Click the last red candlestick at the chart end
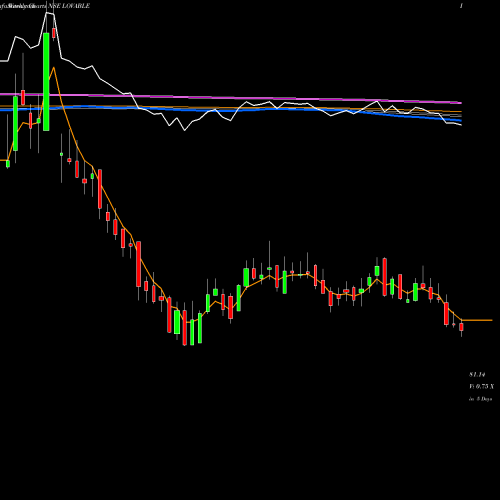This screenshot has width=500, height=500. (462, 327)
